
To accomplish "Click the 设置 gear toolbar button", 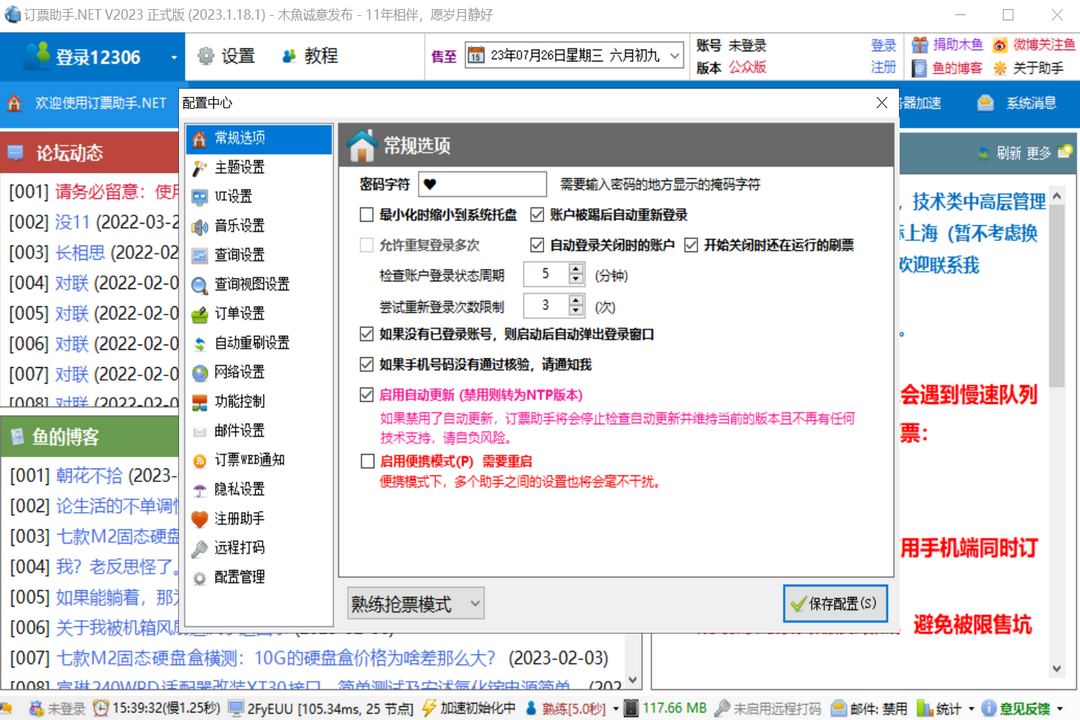I will [x=227, y=56].
